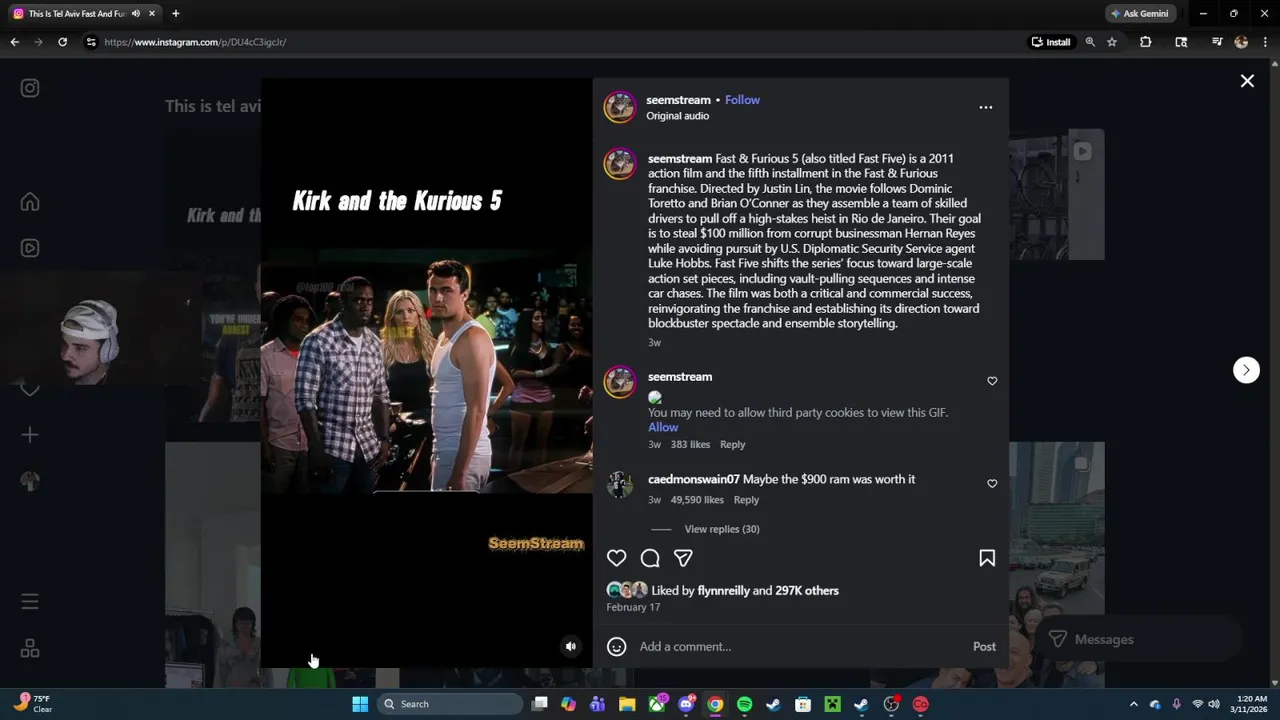
Task: Open Reels in Instagram sidebar
Action: click(x=30, y=248)
